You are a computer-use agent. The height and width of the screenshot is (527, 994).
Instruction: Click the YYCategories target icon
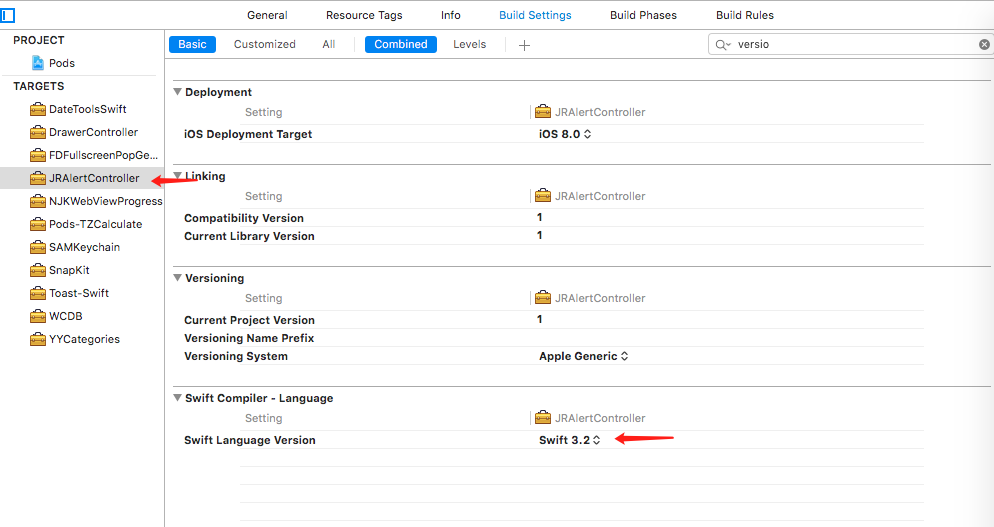point(38,339)
